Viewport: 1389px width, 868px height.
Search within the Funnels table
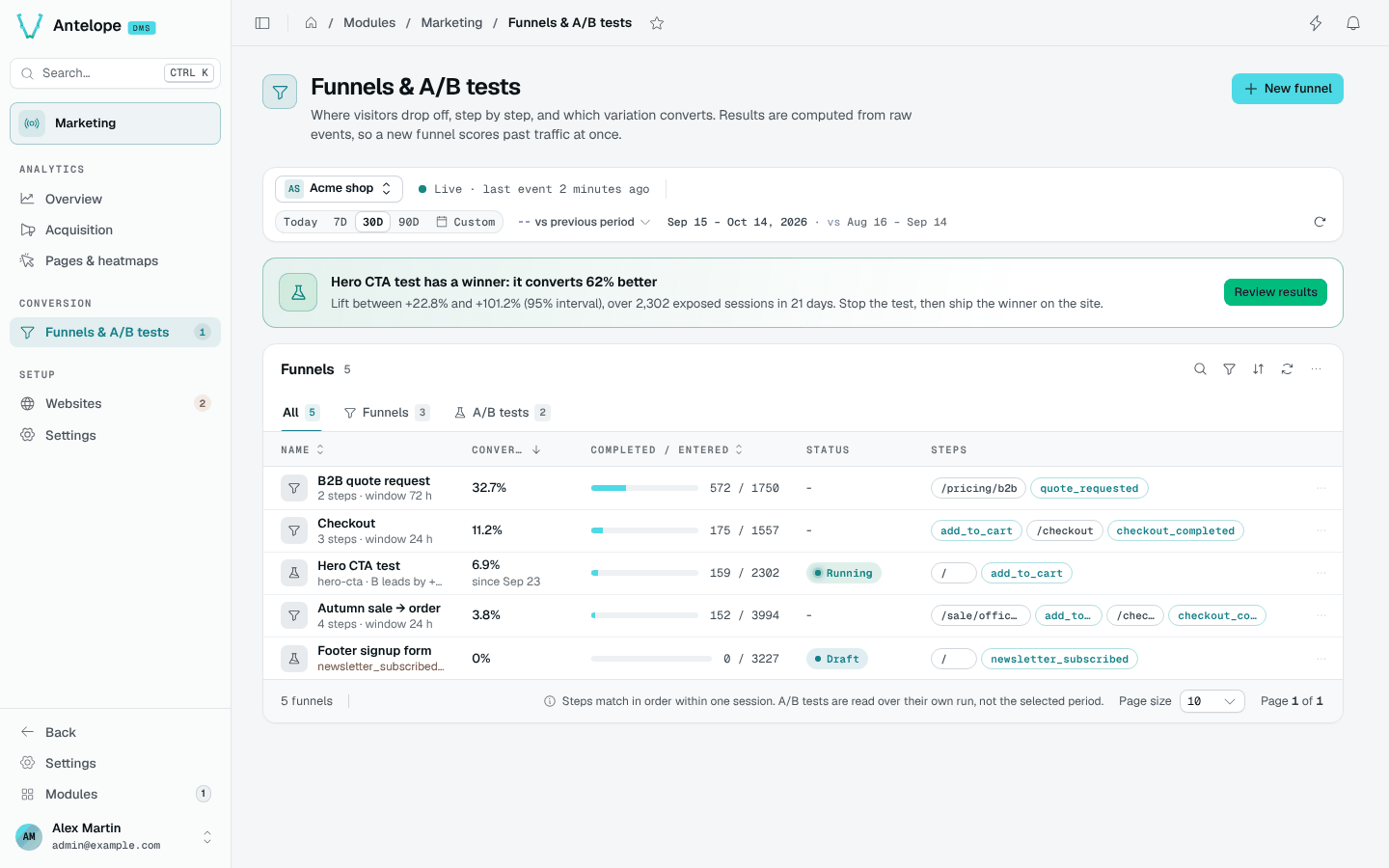click(1200, 369)
